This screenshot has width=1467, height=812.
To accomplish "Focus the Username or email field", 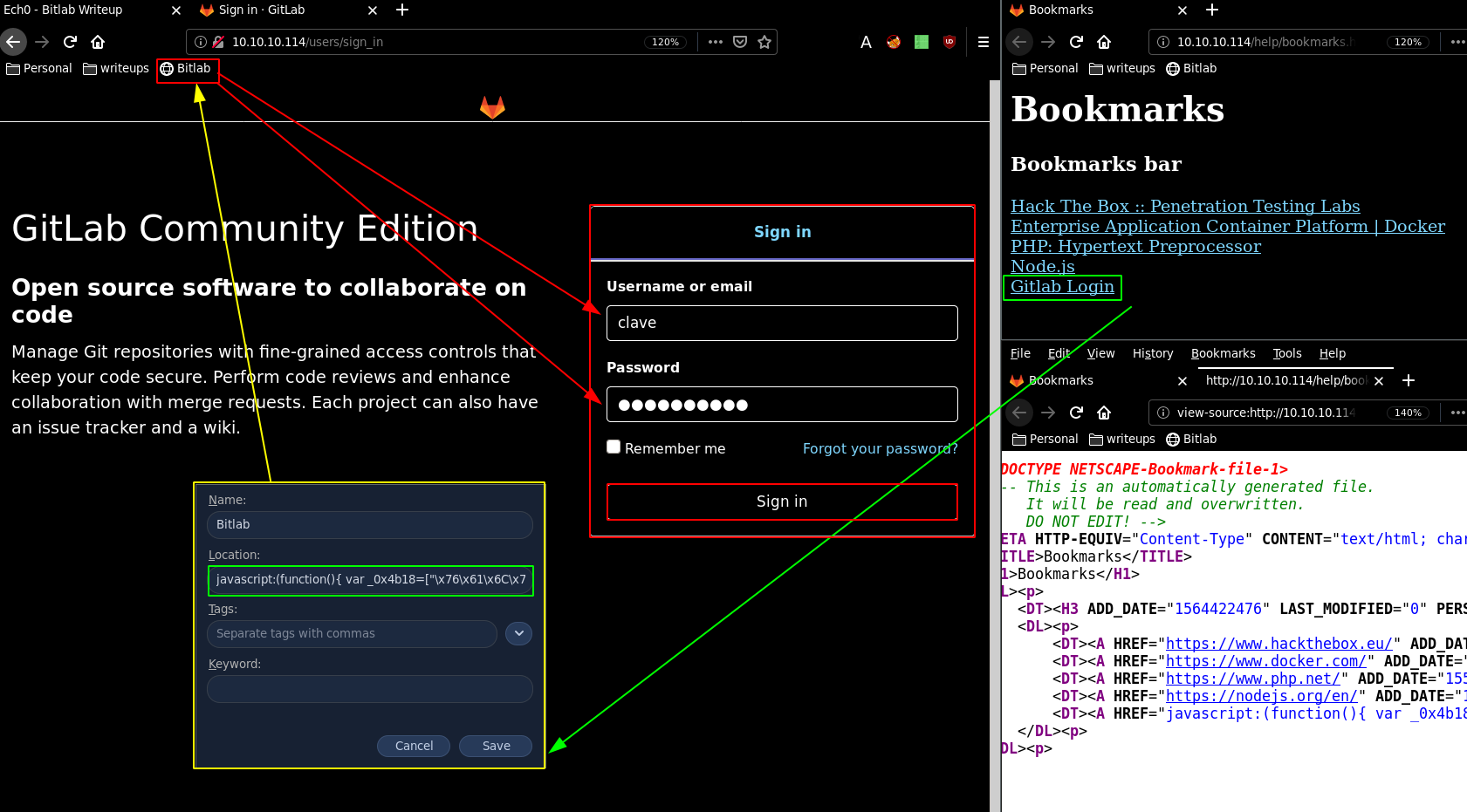I will pyautogui.click(x=782, y=323).
